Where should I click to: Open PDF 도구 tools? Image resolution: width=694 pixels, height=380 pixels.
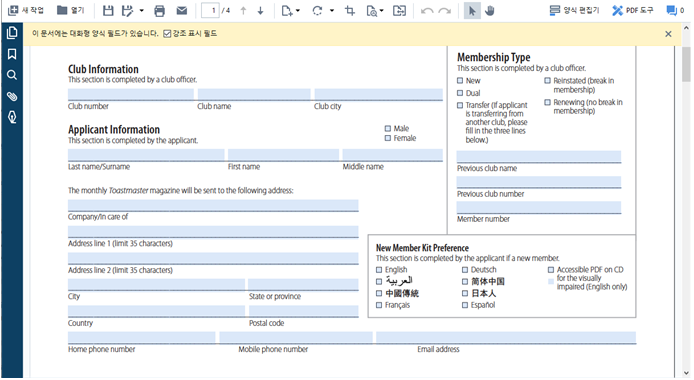(x=632, y=10)
